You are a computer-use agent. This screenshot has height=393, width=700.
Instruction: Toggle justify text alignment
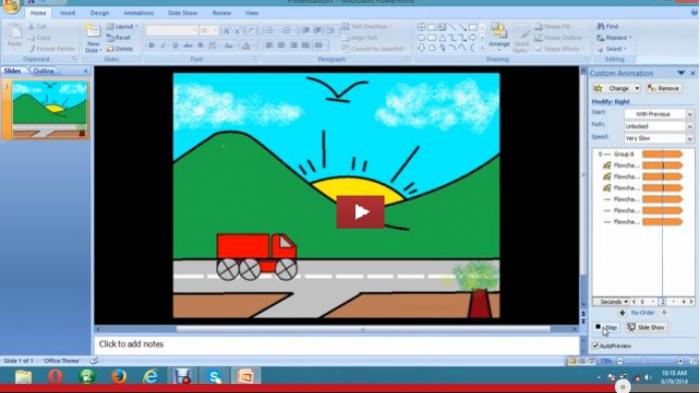coord(305,46)
